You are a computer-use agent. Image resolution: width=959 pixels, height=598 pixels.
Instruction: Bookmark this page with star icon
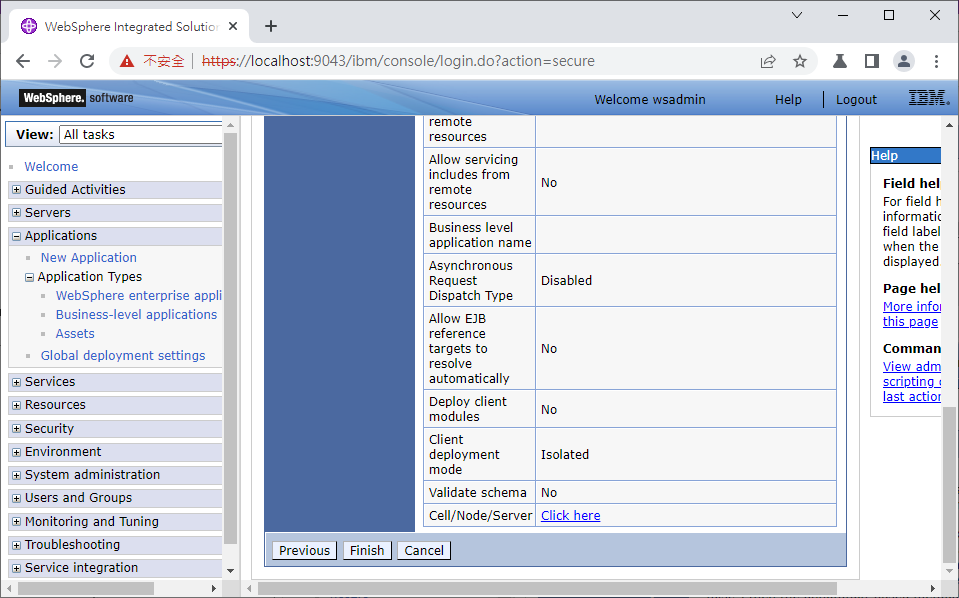pyautogui.click(x=800, y=61)
